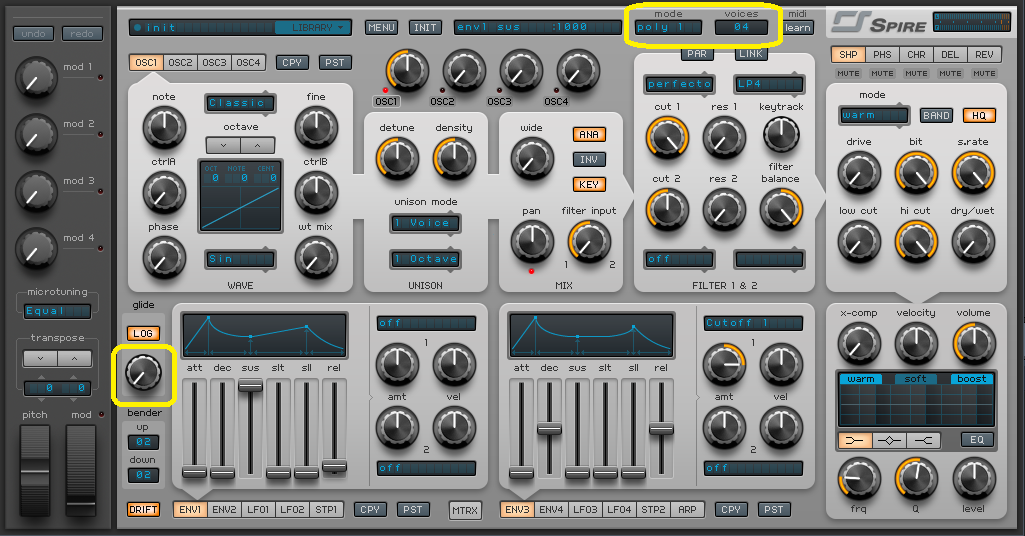Screen dimensions: 1025x536
Task: Click the octave down arrow in the oscillator
Action: [223, 146]
